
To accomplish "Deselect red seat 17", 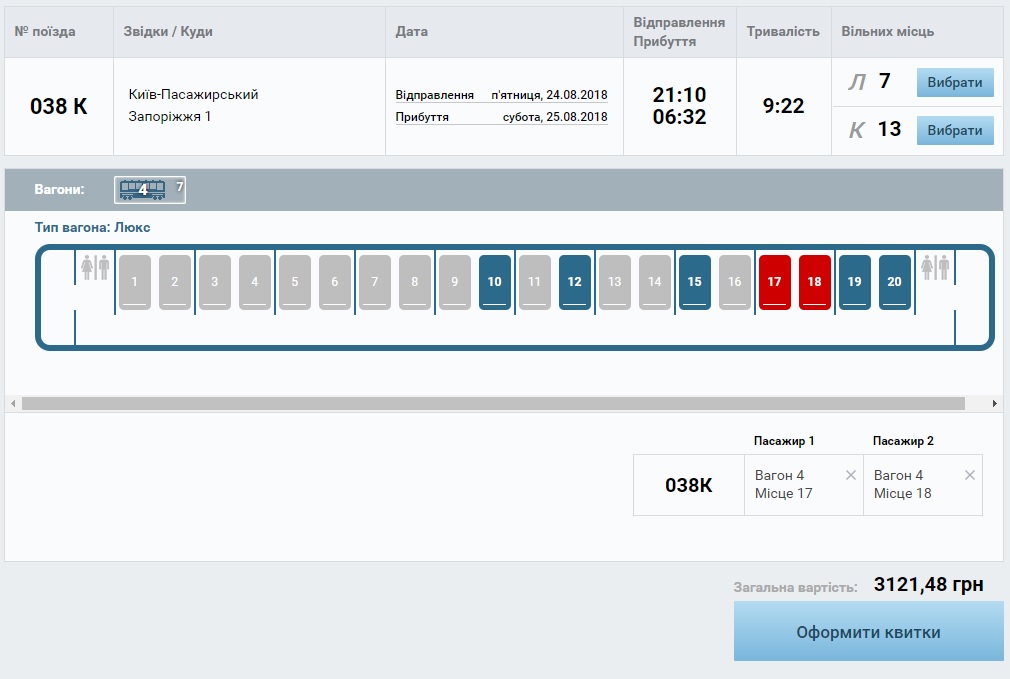I will point(774,282).
